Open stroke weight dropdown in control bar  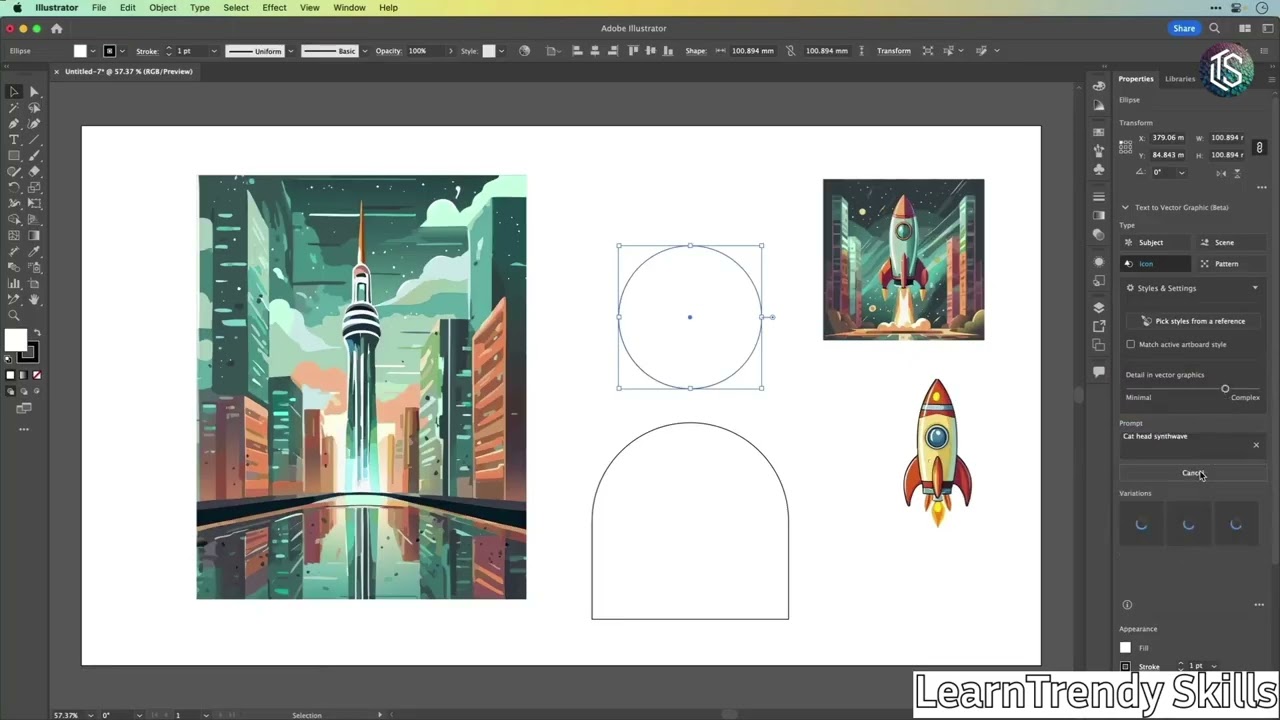(213, 51)
